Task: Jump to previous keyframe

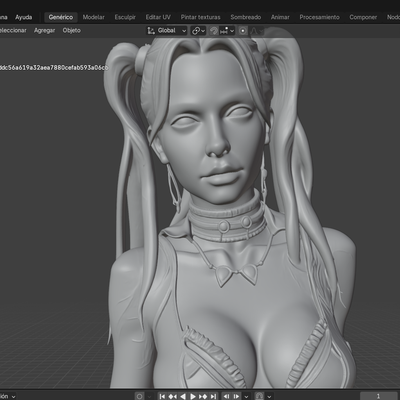Action: [x=173, y=396]
